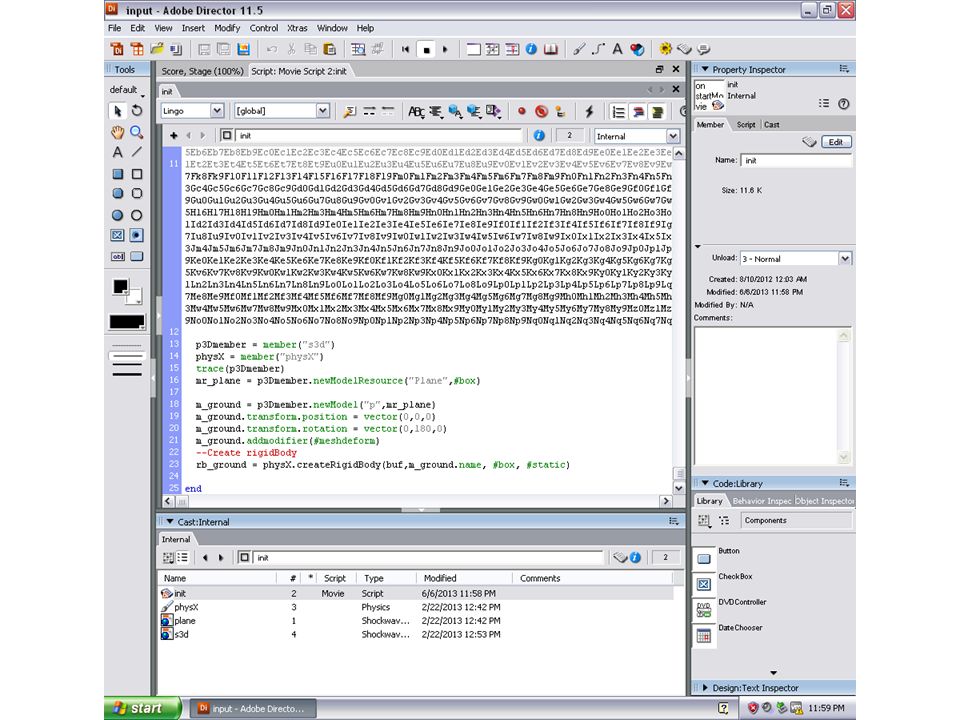Click the black pattern swatch in Tools

point(127,322)
